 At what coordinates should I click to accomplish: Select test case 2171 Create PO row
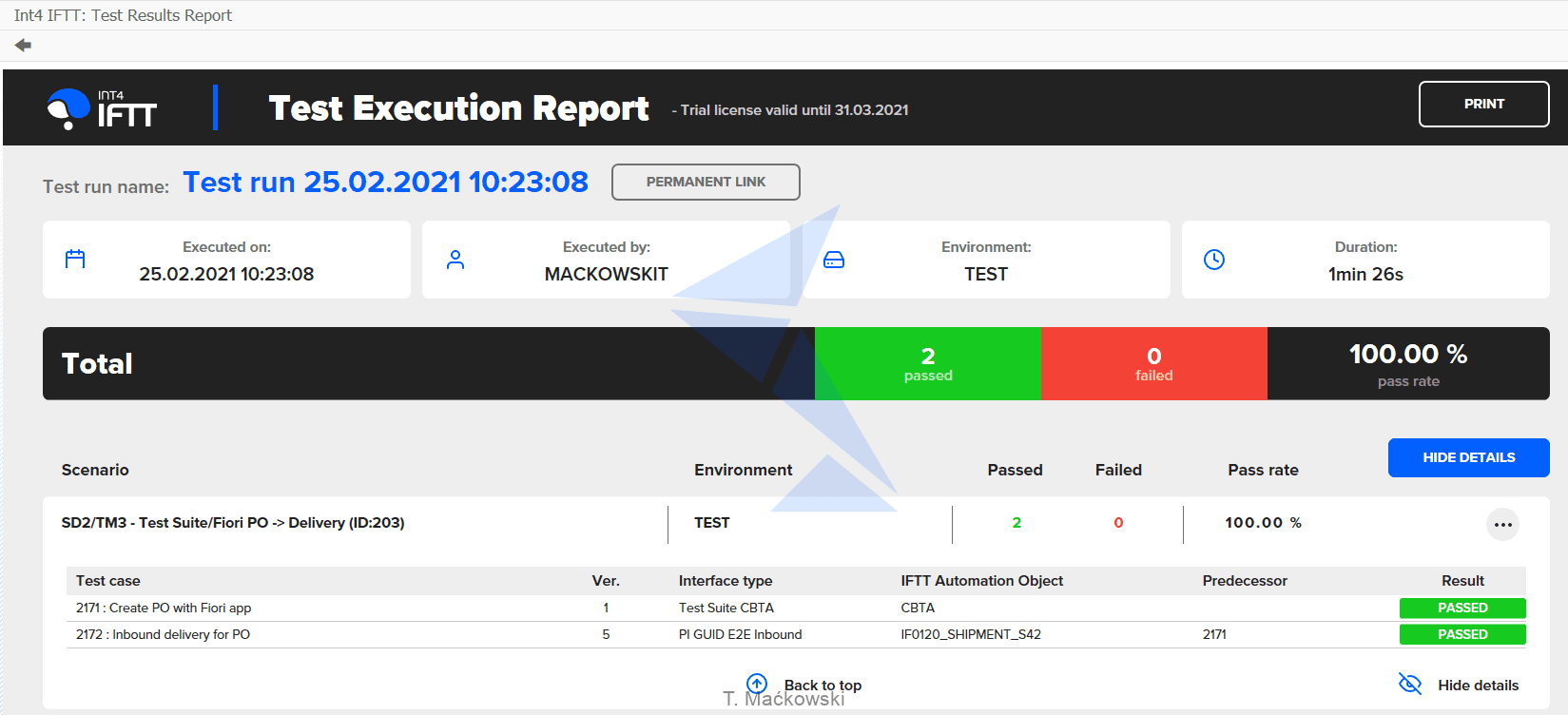click(x=796, y=608)
